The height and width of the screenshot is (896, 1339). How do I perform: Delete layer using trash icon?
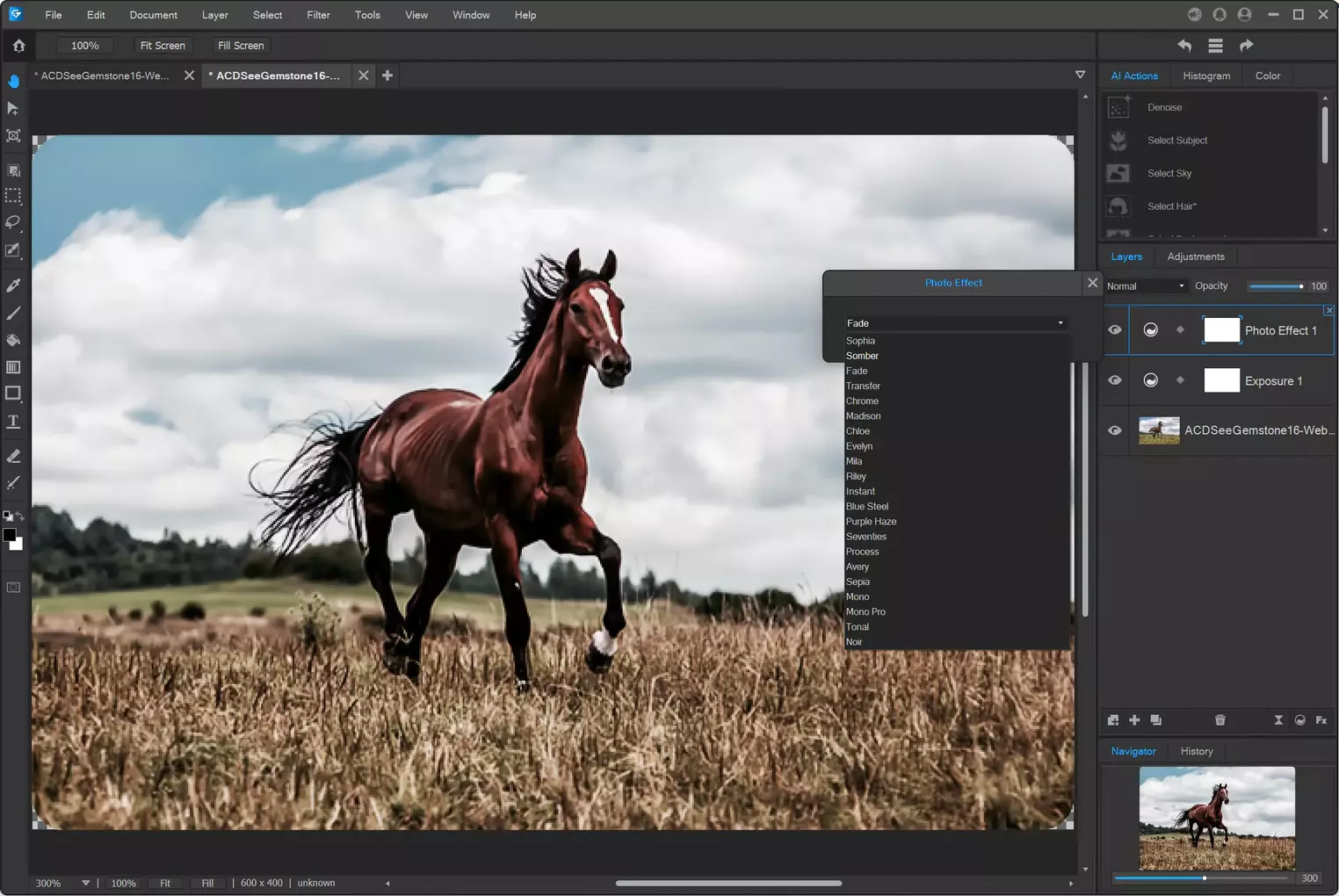tap(1220, 720)
